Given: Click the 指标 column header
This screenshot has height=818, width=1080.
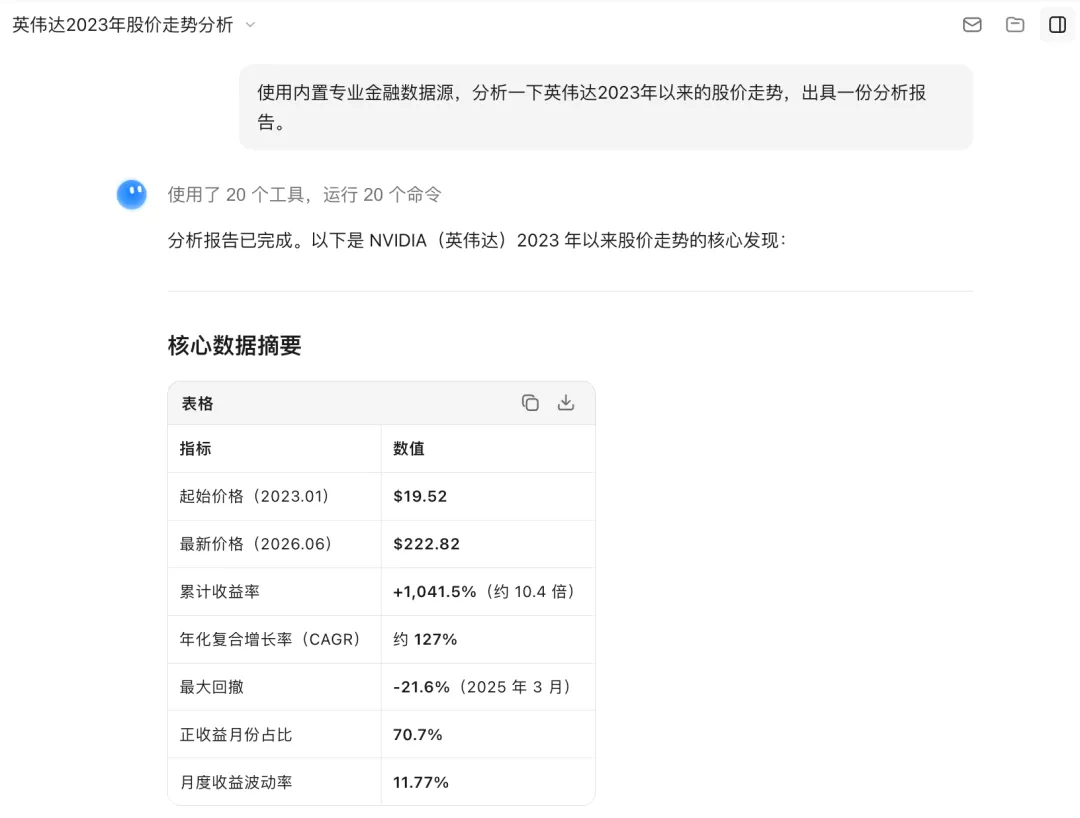Looking at the screenshot, I should pos(274,448).
